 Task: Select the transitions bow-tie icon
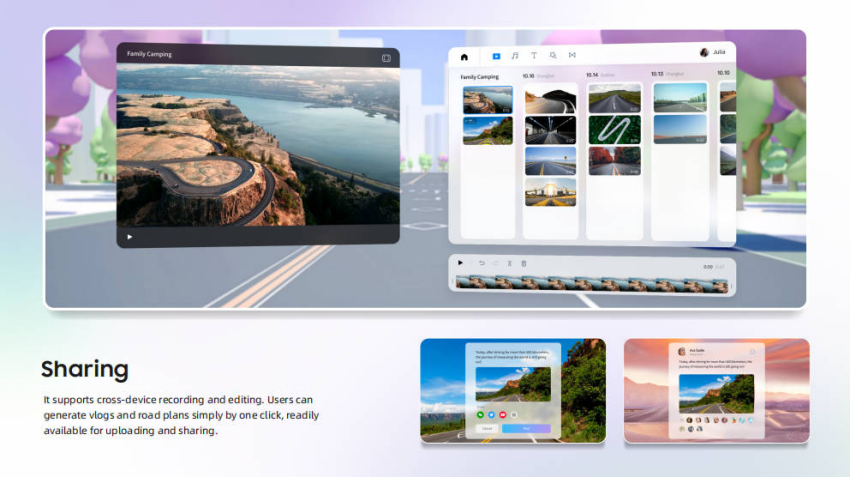coord(572,55)
